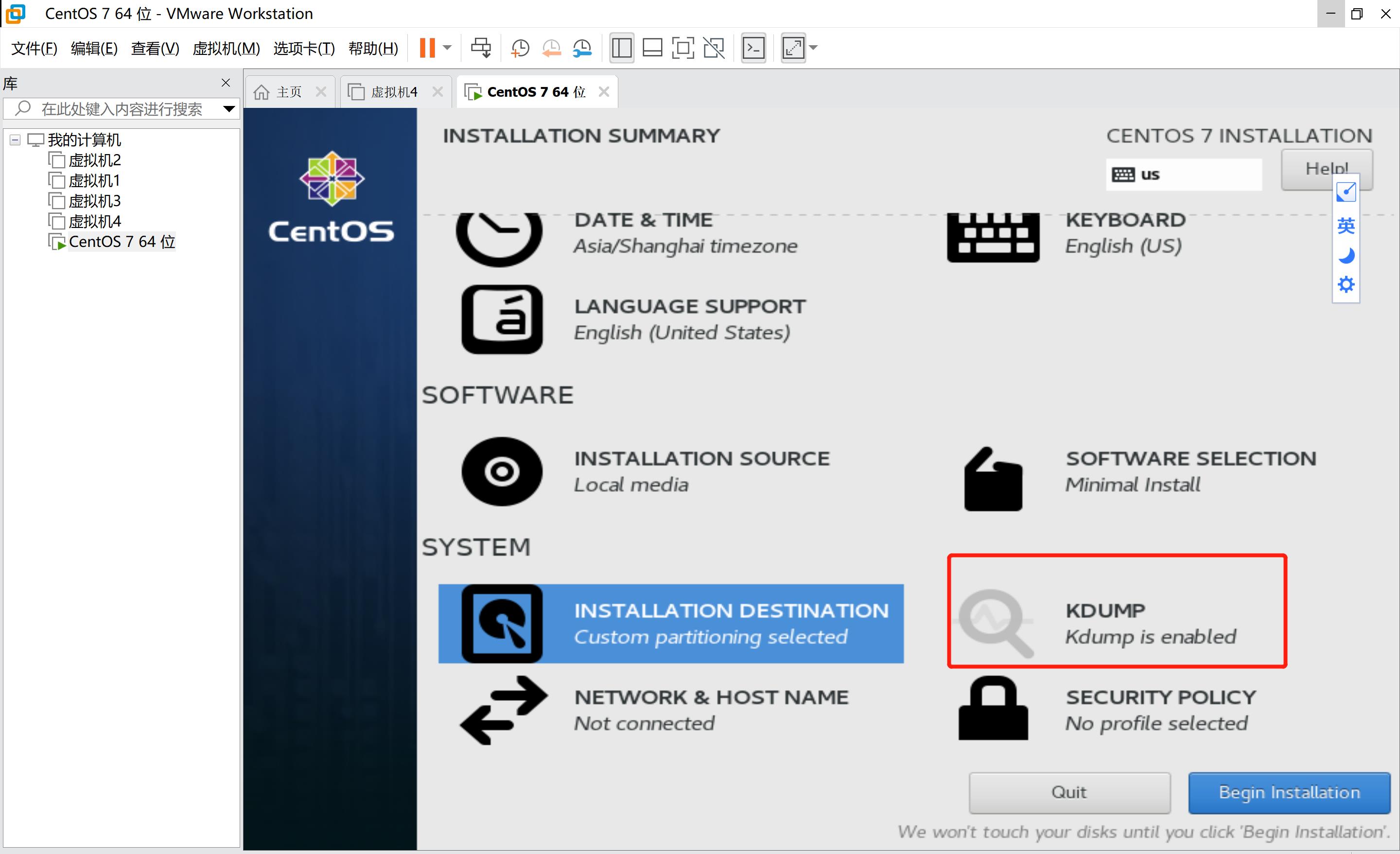Click the Quit button
The width and height of the screenshot is (1400, 854).
[1069, 793]
